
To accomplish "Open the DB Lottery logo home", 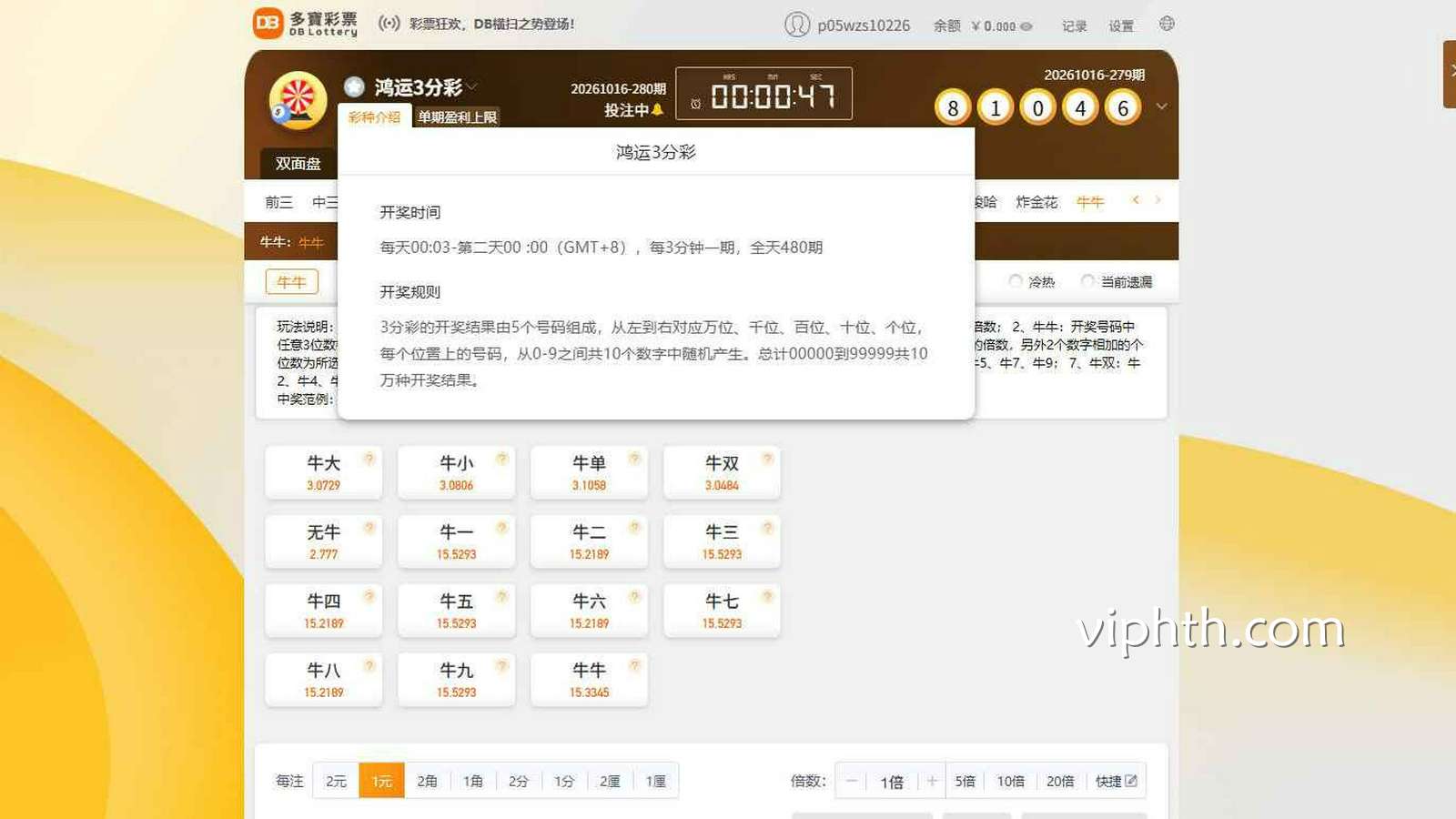I will (x=305, y=24).
